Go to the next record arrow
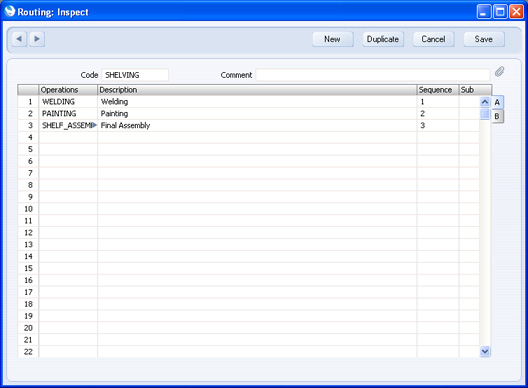The width and height of the screenshot is (528, 388). click(x=37, y=39)
